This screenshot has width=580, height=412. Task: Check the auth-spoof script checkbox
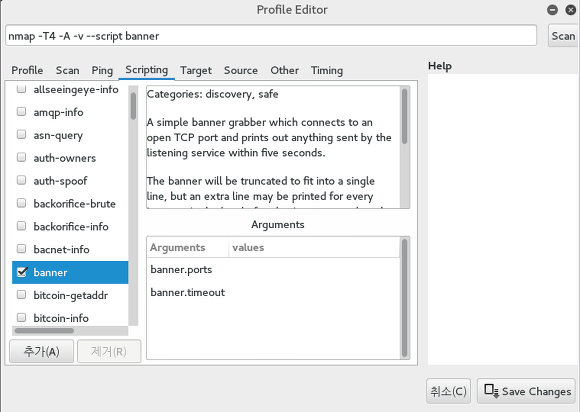(x=21, y=180)
